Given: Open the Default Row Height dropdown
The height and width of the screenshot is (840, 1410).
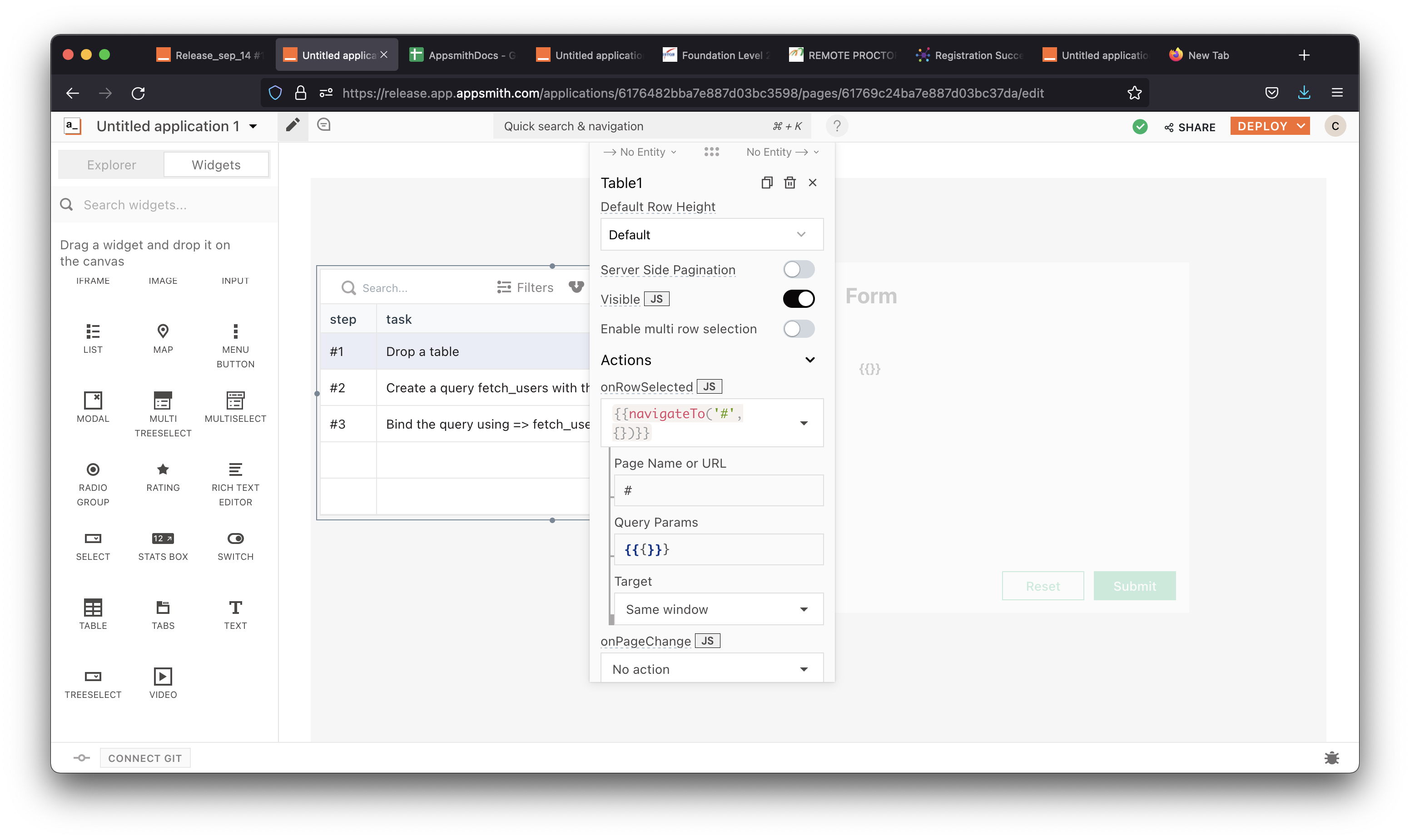Looking at the screenshot, I should (x=711, y=234).
